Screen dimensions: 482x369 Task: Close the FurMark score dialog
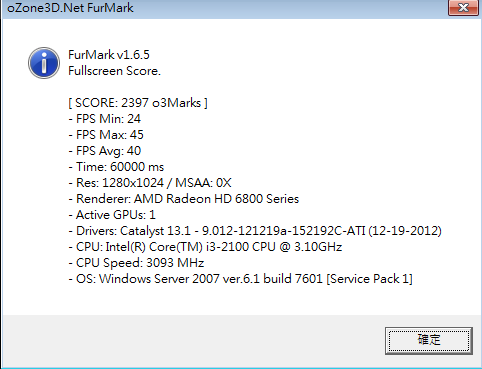(x=464, y=7)
